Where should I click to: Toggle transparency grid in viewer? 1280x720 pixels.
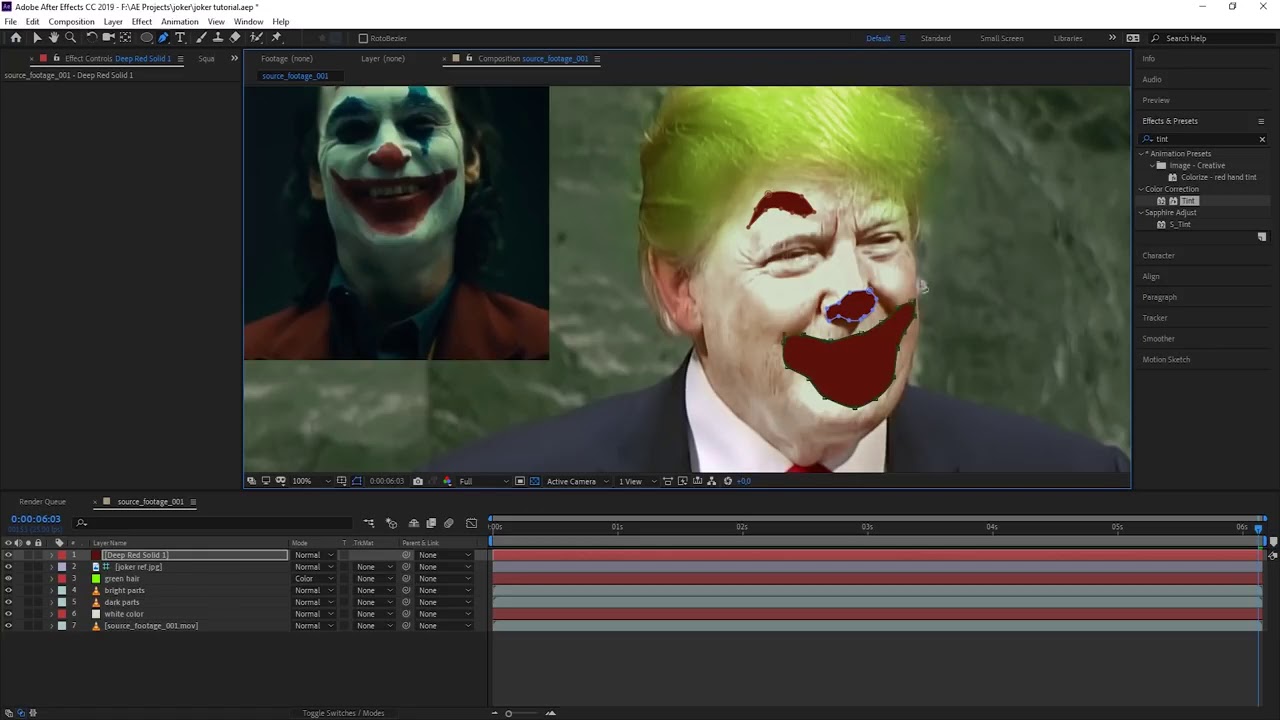[x=535, y=481]
